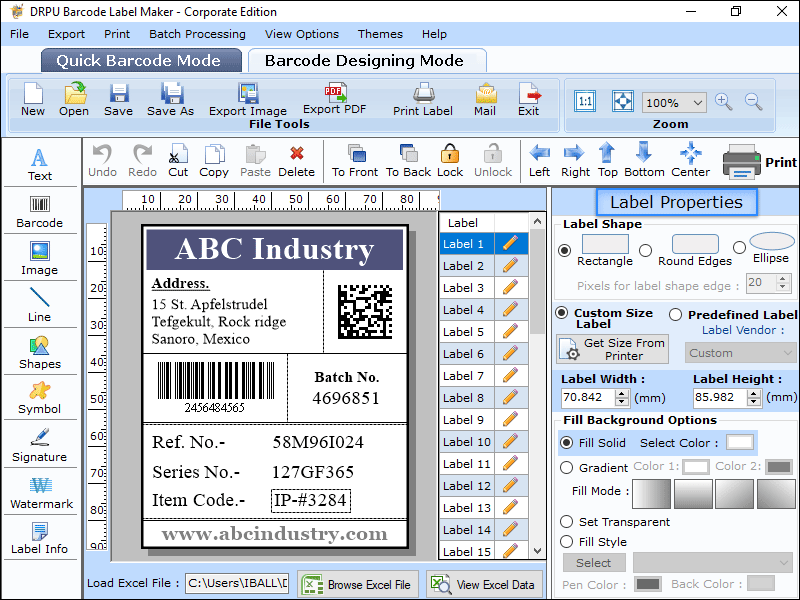800x600 pixels.
Task: Edit Label 5 with pencil icon
Action: tap(510, 331)
